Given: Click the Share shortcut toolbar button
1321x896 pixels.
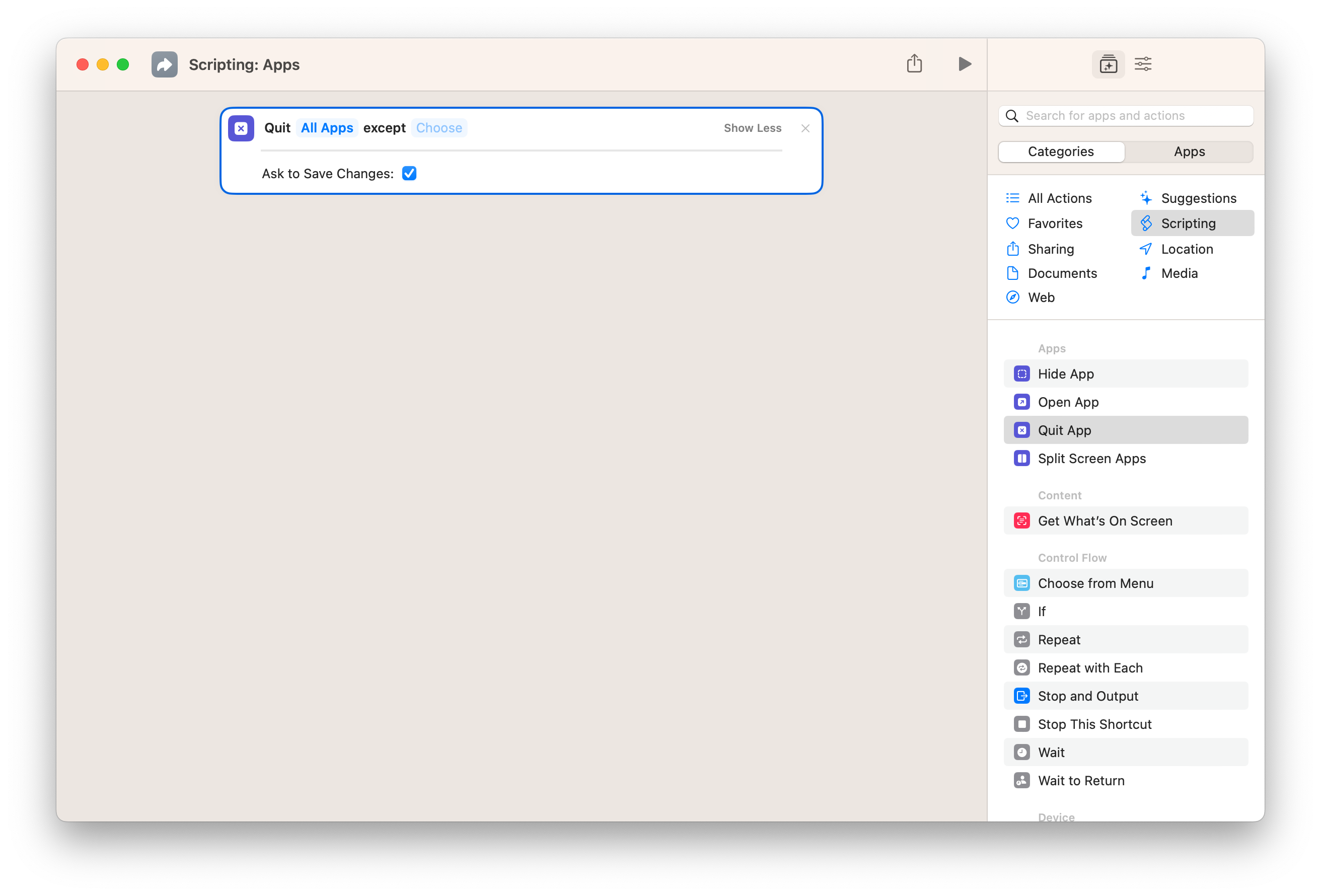Looking at the screenshot, I should [x=914, y=63].
